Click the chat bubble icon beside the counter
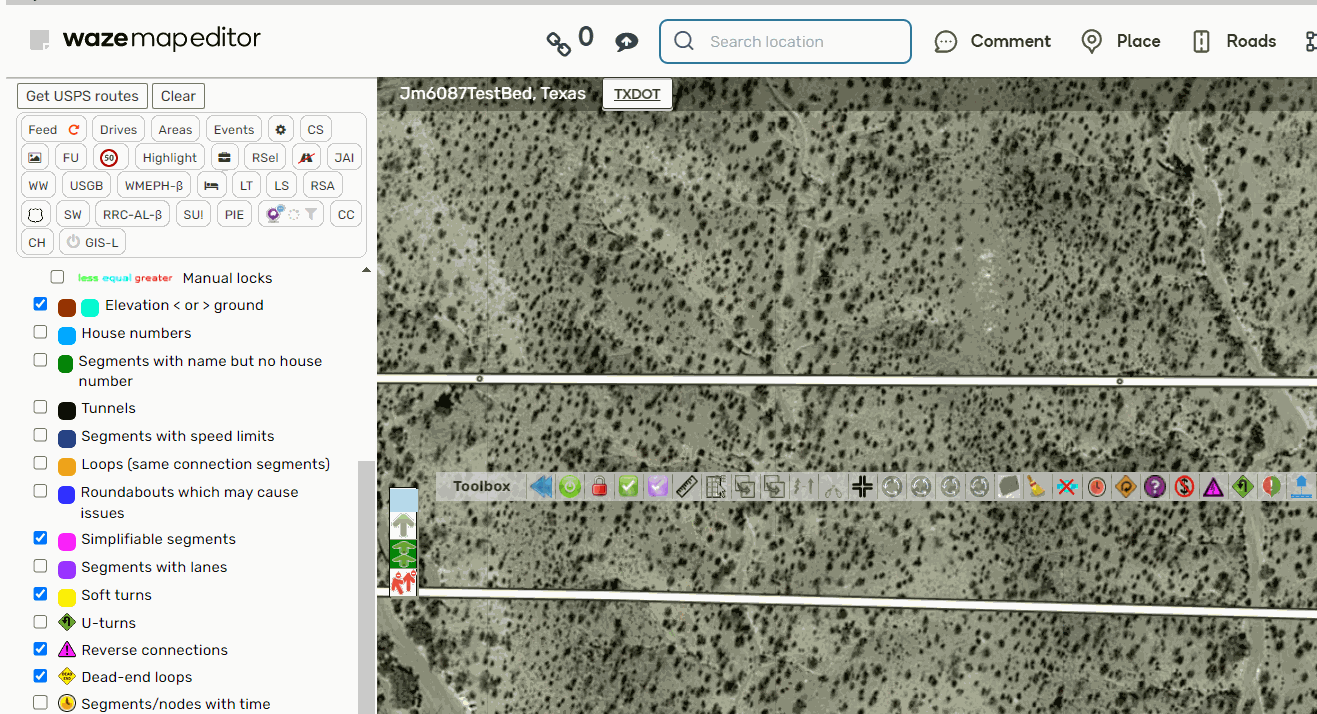1317x714 pixels. [627, 41]
